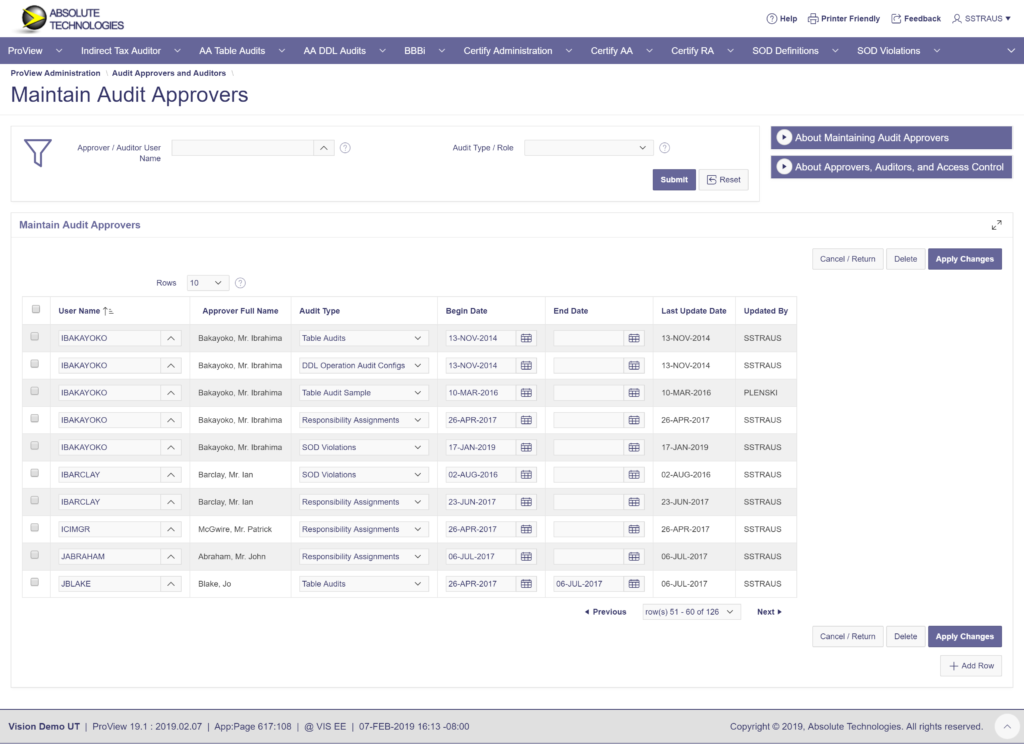Focus the Approver / Auditor User Name field
This screenshot has height=753, width=1024.
coord(242,148)
